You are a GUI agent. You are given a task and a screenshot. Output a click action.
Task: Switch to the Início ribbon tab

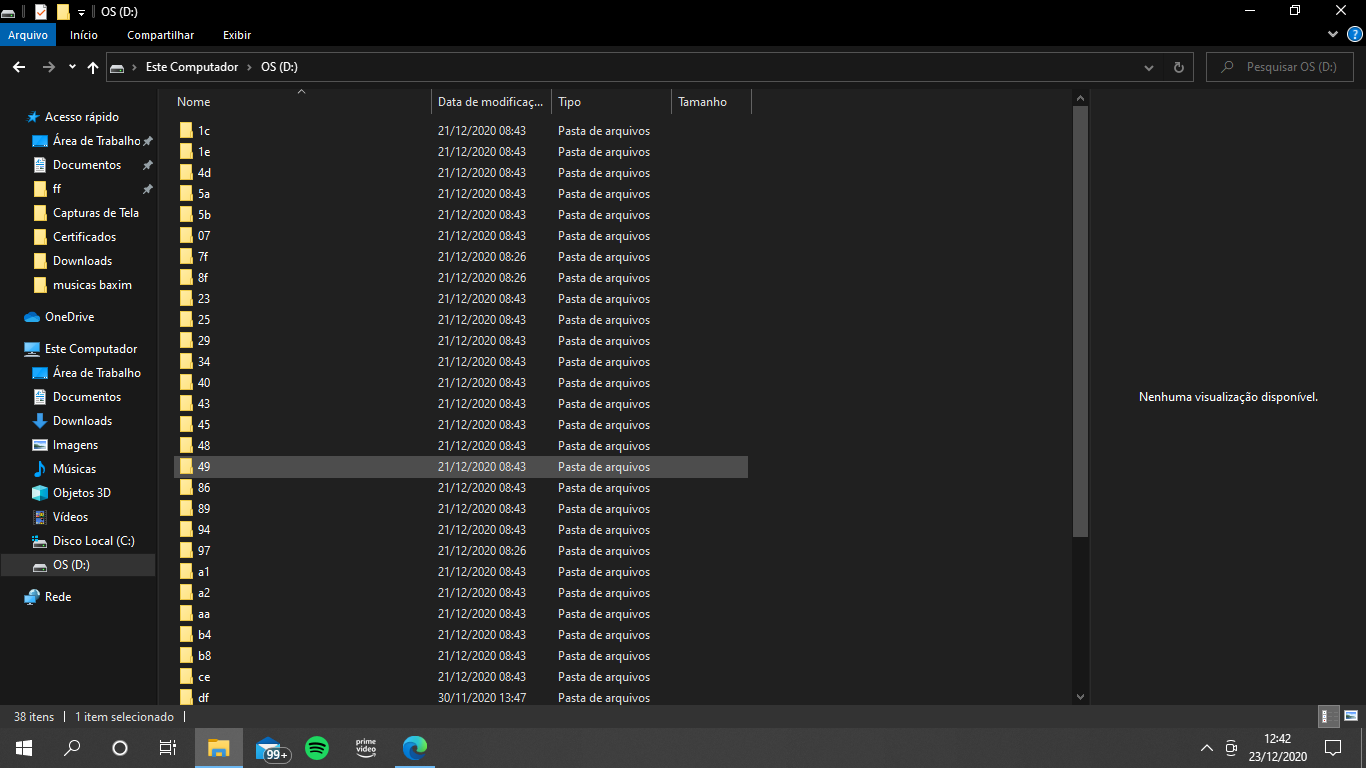pos(84,35)
